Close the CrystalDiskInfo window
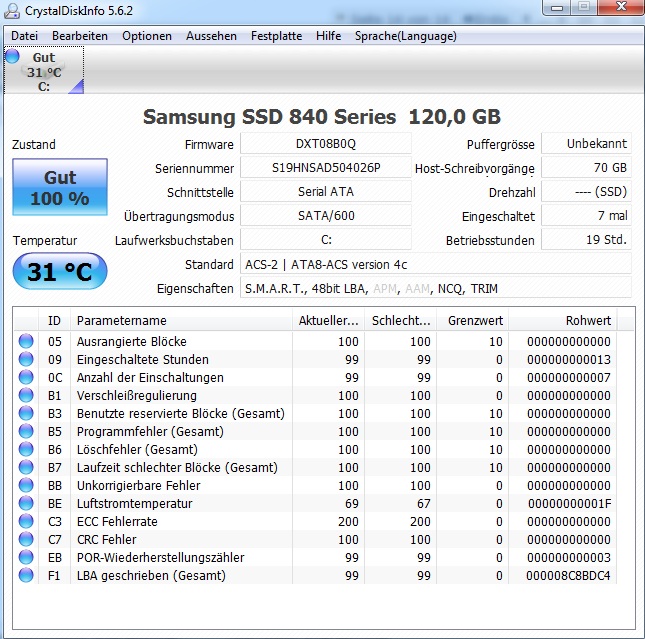 (621, 7)
